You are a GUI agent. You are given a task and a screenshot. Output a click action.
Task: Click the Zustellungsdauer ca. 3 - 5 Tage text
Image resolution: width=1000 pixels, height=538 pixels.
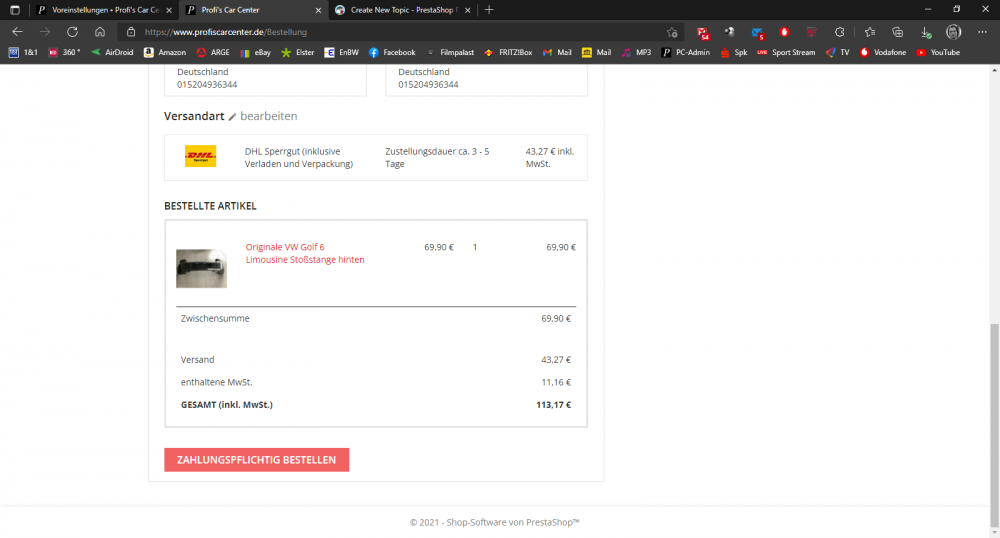coord(438,157)
